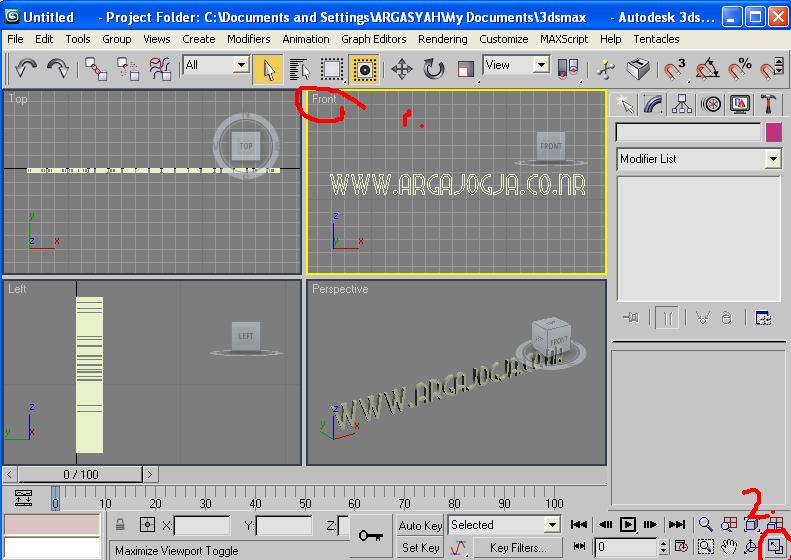Viewport: 791px width, 560px height.
Task: Click the current frame number field
Action: (x=626, y=547)
